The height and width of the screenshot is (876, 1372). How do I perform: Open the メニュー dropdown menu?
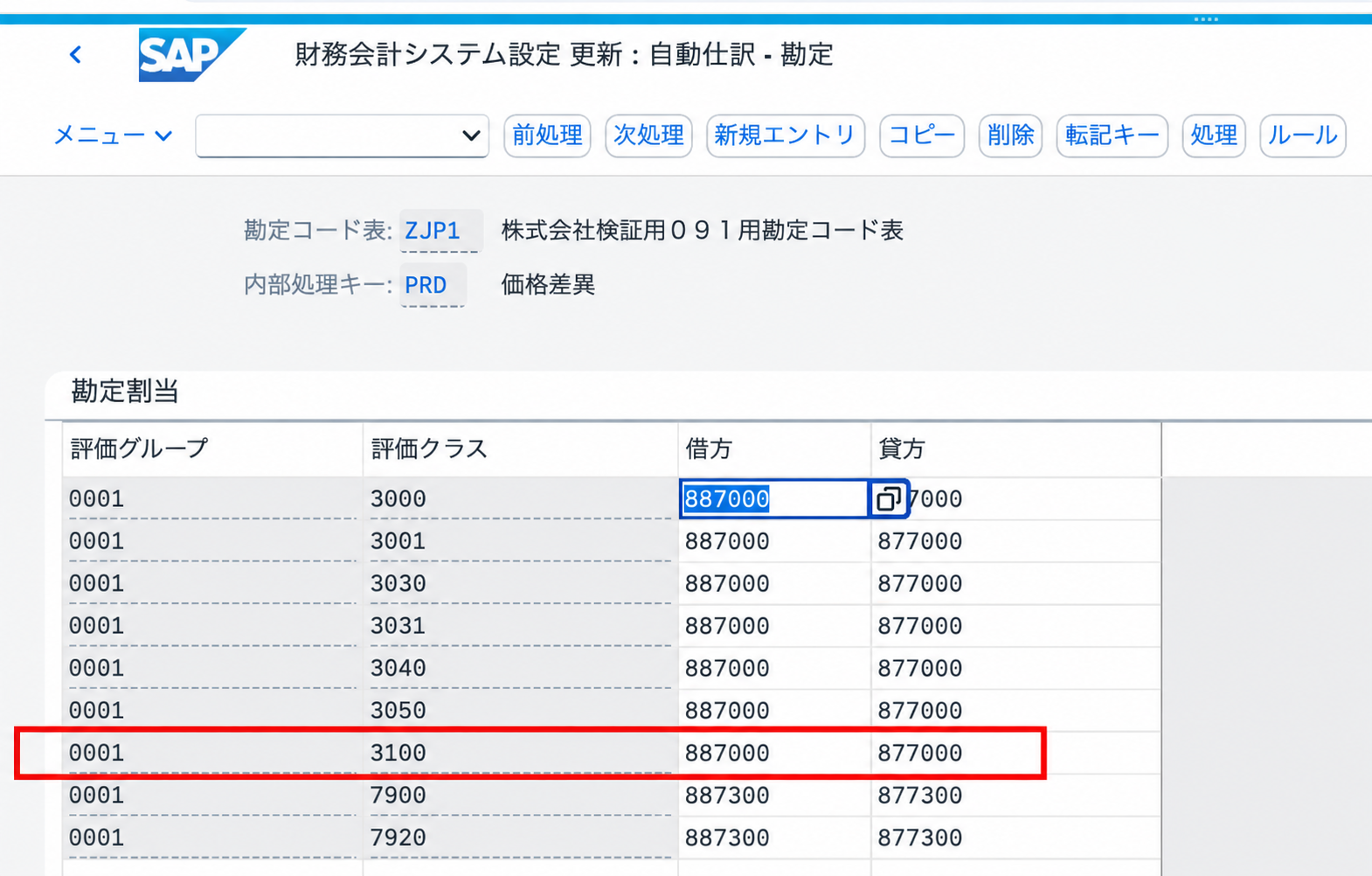click(x=113, y=136)
